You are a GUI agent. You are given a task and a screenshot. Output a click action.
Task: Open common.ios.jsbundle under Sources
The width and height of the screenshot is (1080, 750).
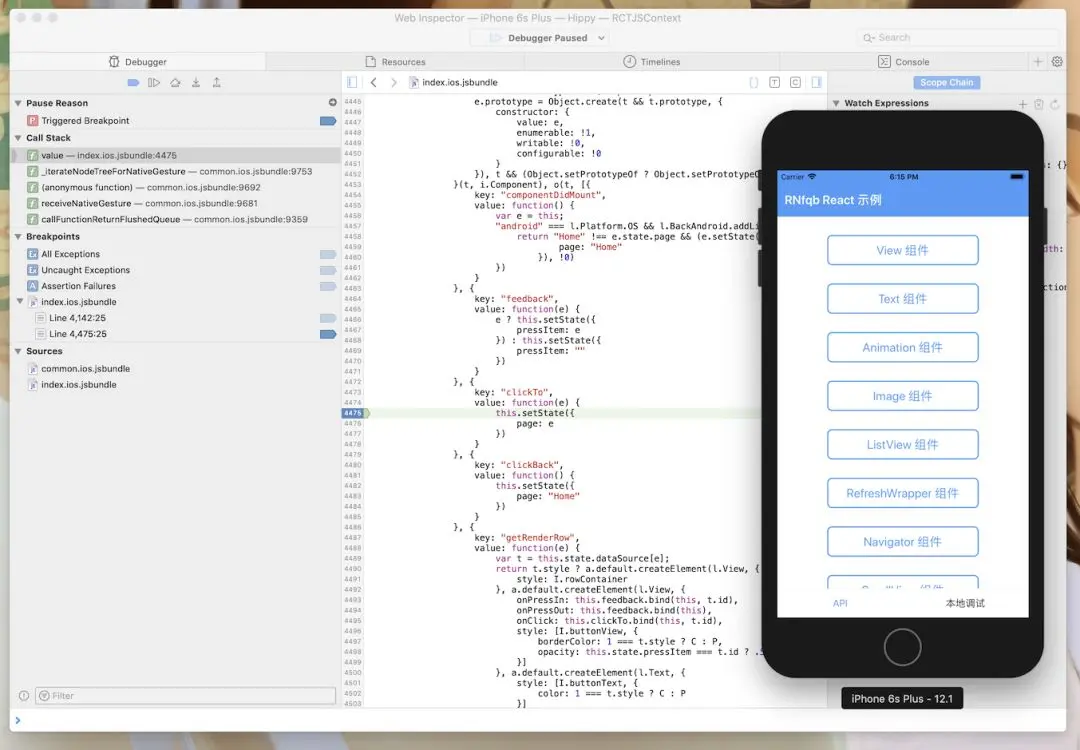point(85,369)
